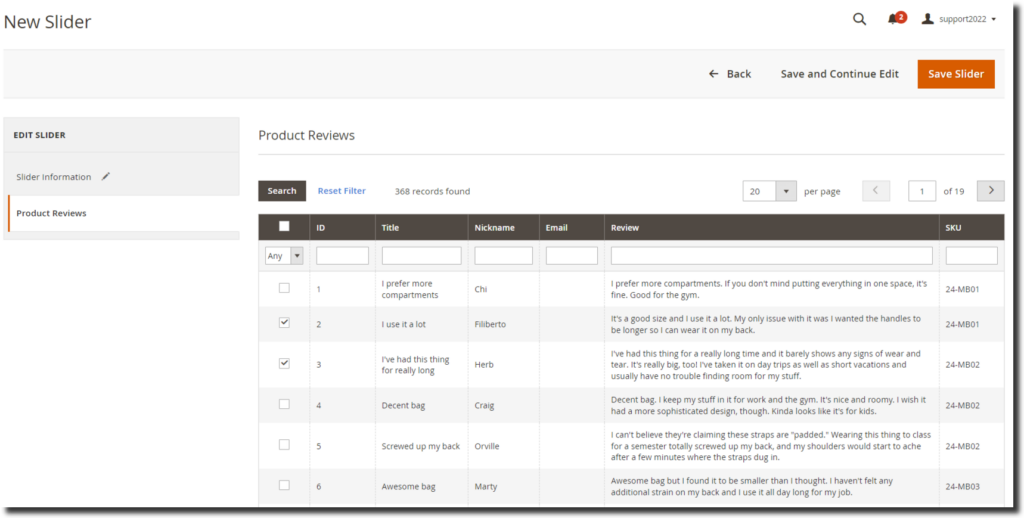Check the review row for Orville

coord(284,444)
